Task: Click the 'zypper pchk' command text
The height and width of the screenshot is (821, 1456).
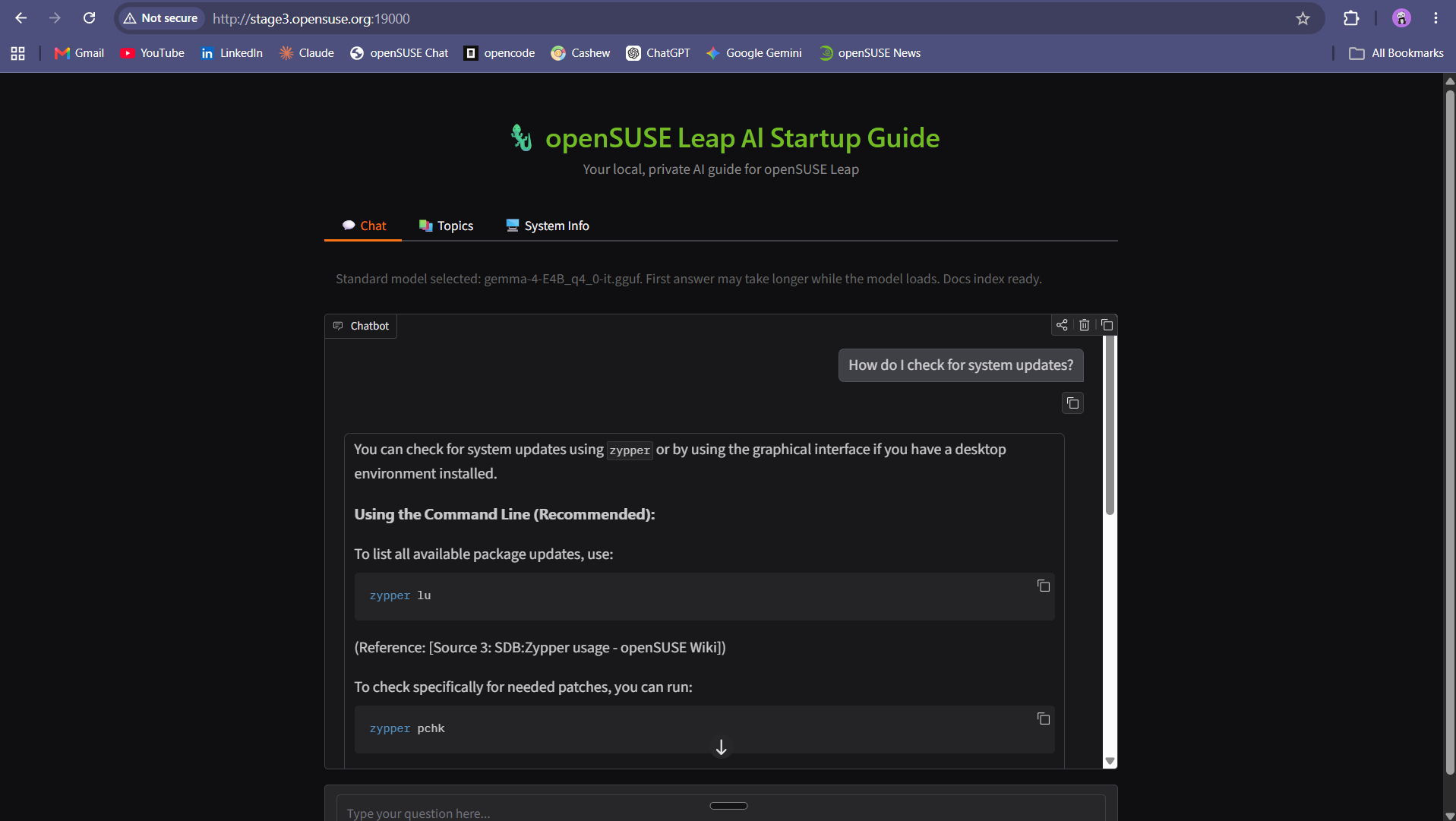Action: click(407, 729)
